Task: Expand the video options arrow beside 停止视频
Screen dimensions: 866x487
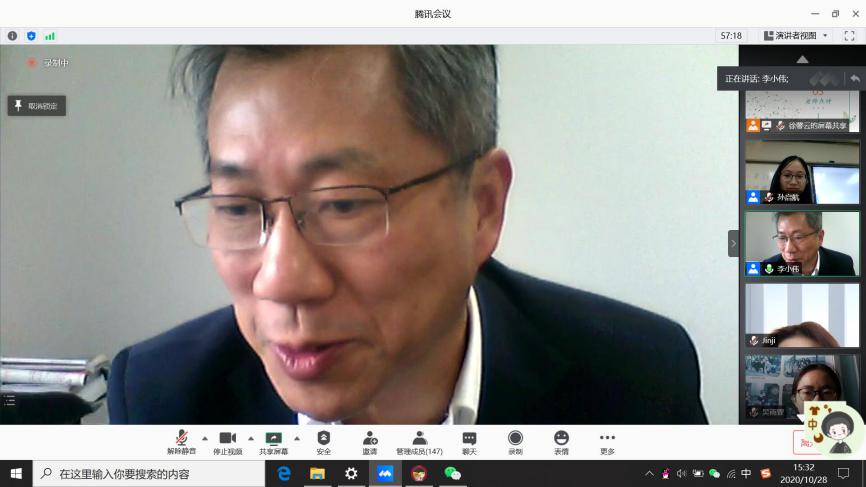Action: click(x=250, y=438)
